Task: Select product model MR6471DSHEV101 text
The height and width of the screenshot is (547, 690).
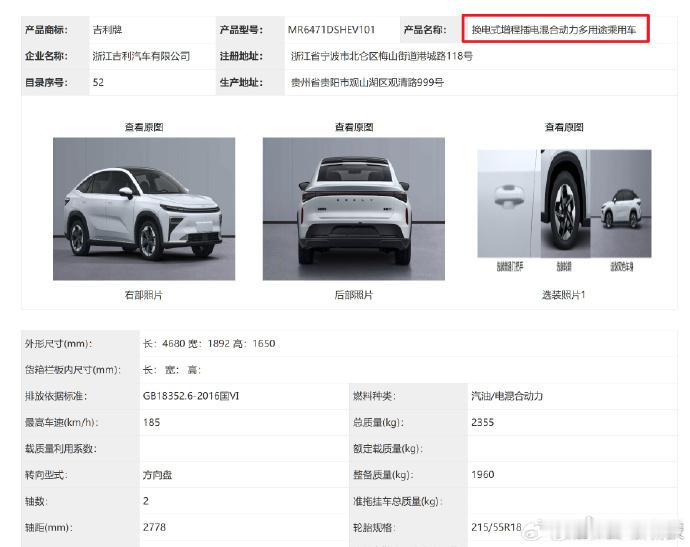Action: (x=331, y=30)
